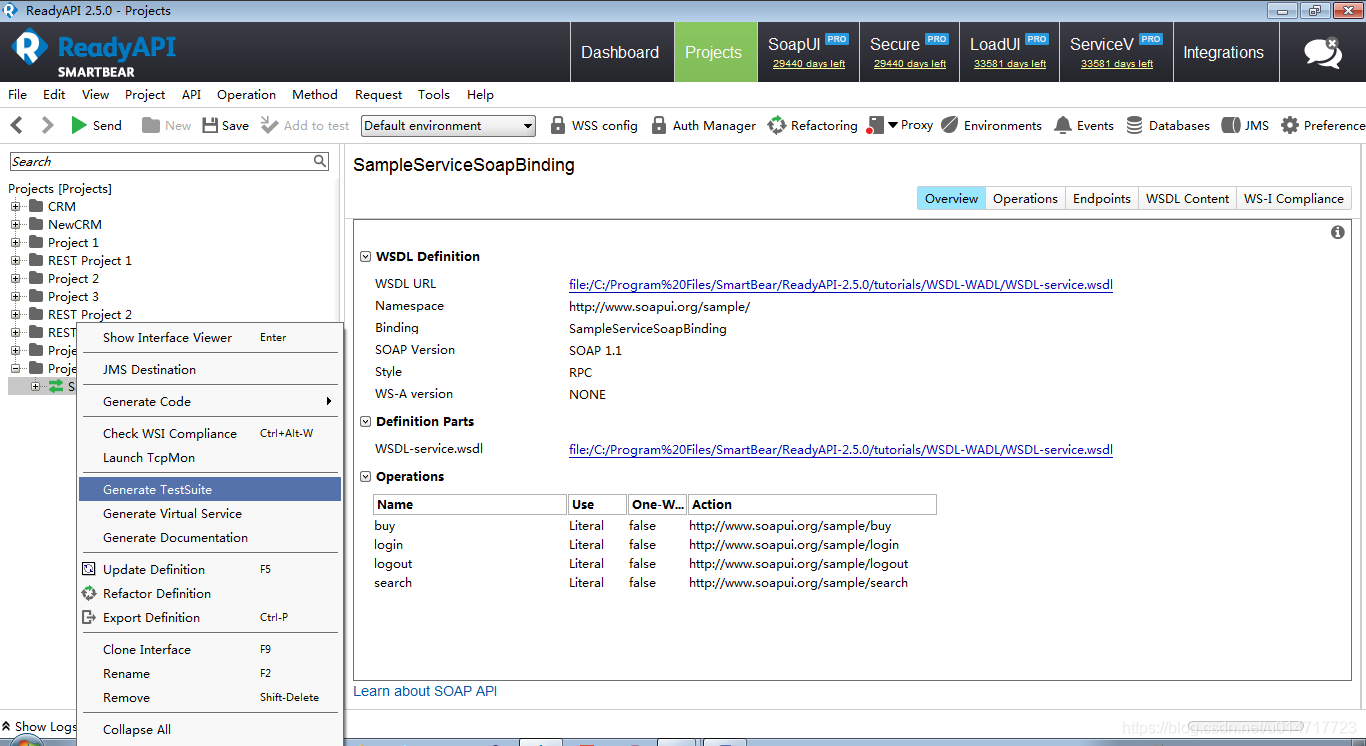Select JMS Destination menu item
The width and height of the screenshot is (1366, 746).
(210, 369)
